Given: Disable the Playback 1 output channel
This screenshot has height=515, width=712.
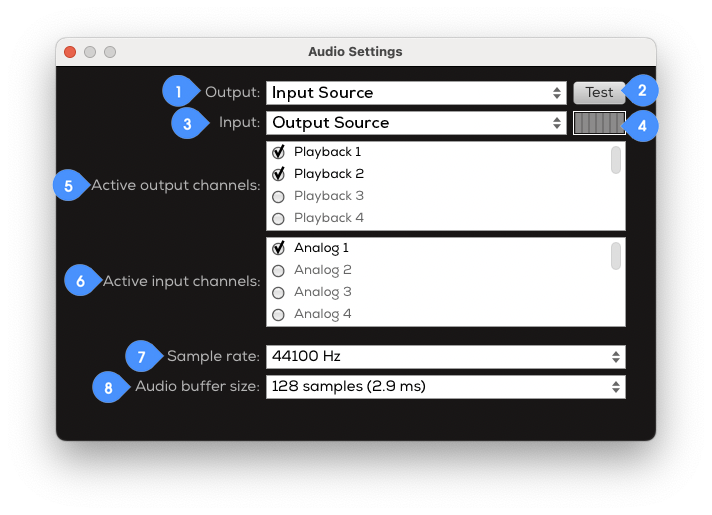Looking at the screenshot, I should click(x=279, y=152).
